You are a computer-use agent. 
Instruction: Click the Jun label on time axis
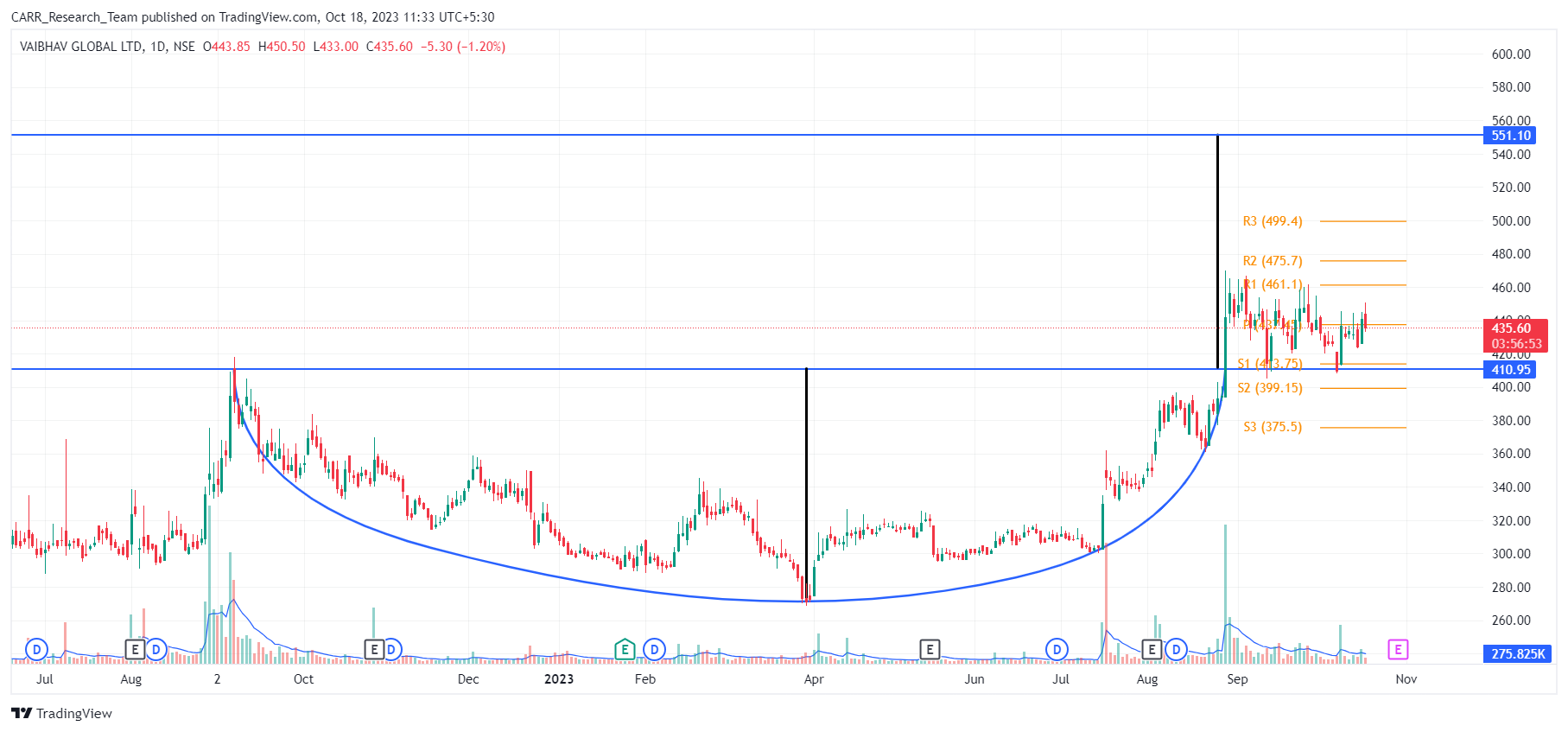974,679
